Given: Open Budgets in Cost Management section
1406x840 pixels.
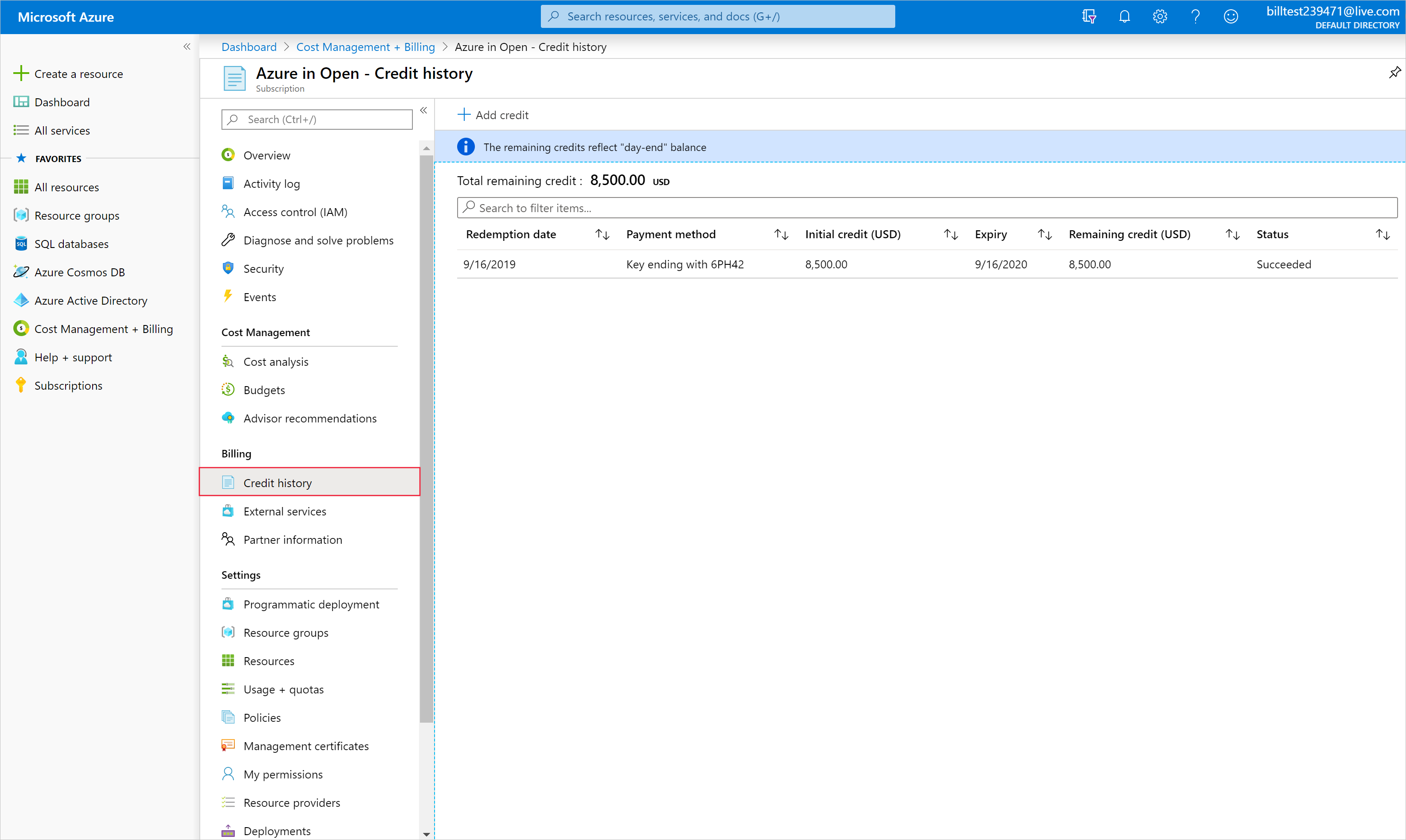Looking at the screenshot, I should pyautogui.click(x=264, y=390).
